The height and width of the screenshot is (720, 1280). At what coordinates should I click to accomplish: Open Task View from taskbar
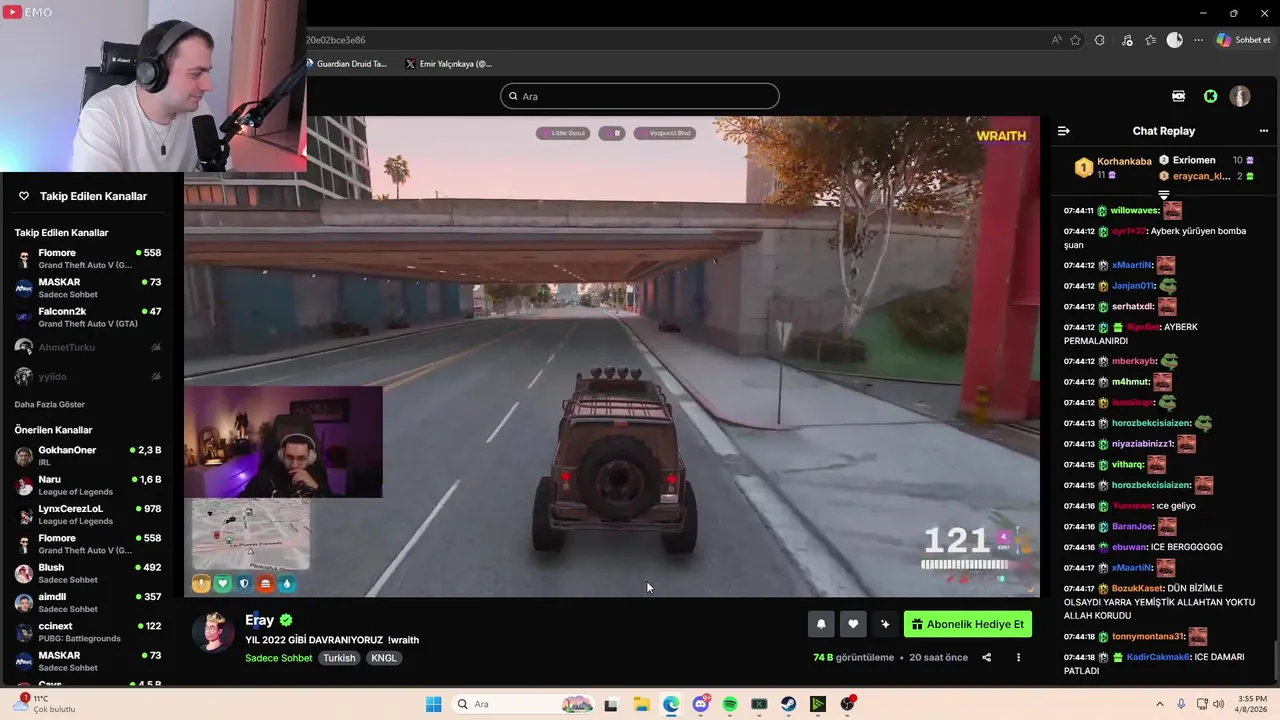point(611,704)
